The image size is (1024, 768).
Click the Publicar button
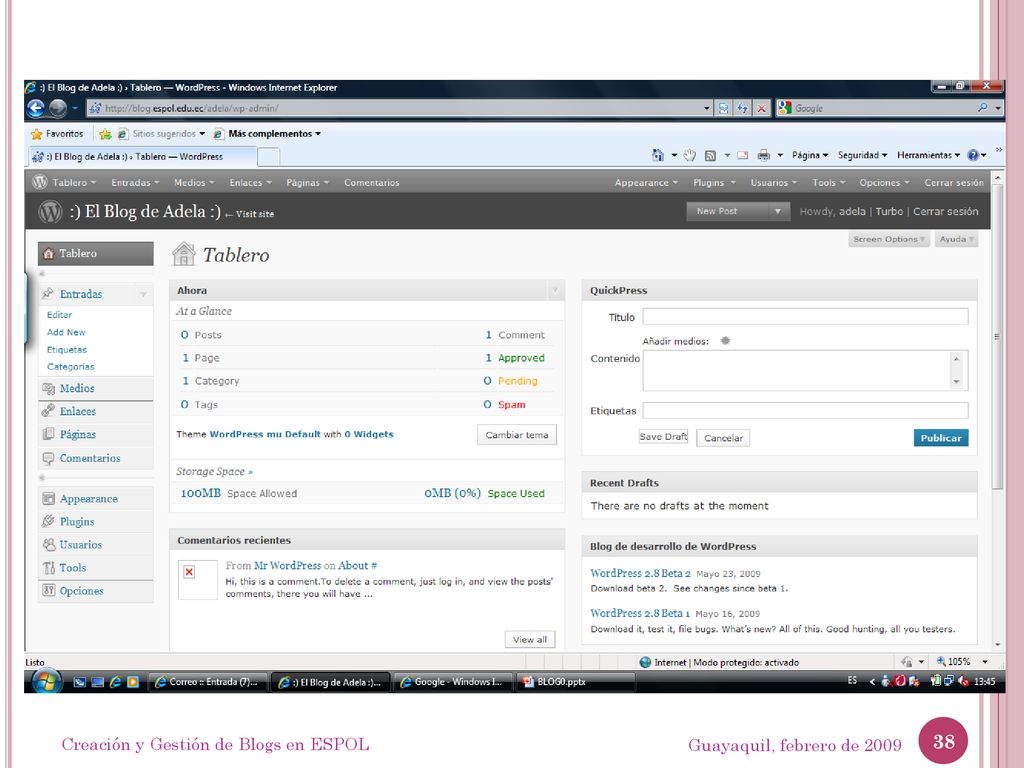point(941,438)
